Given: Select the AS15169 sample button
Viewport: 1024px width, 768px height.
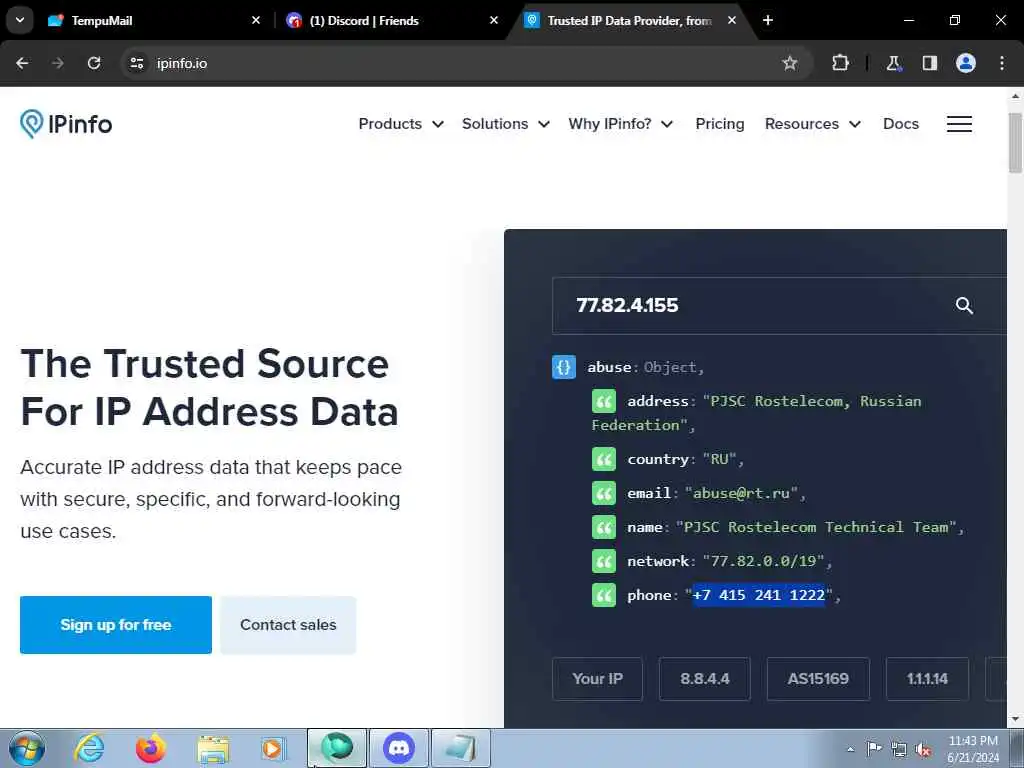Looking at the screenshot, I should pyautogui.click(x=818, y=679).
